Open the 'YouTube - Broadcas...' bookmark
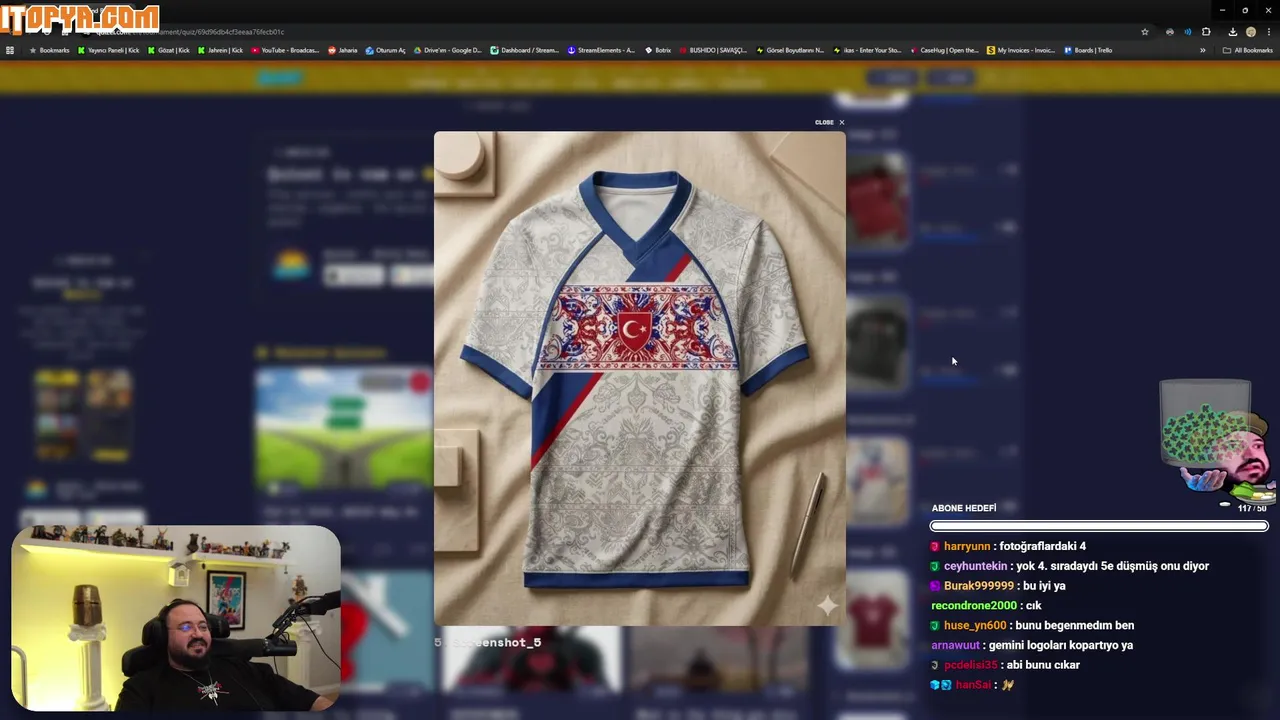 285,50
